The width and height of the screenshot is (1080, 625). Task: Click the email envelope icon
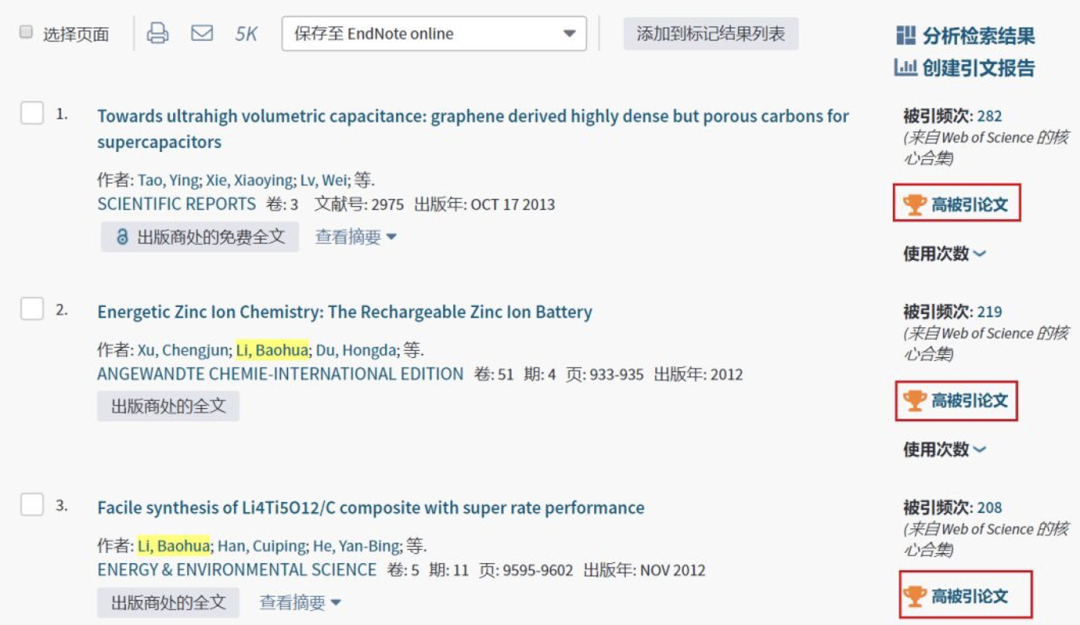202,33
